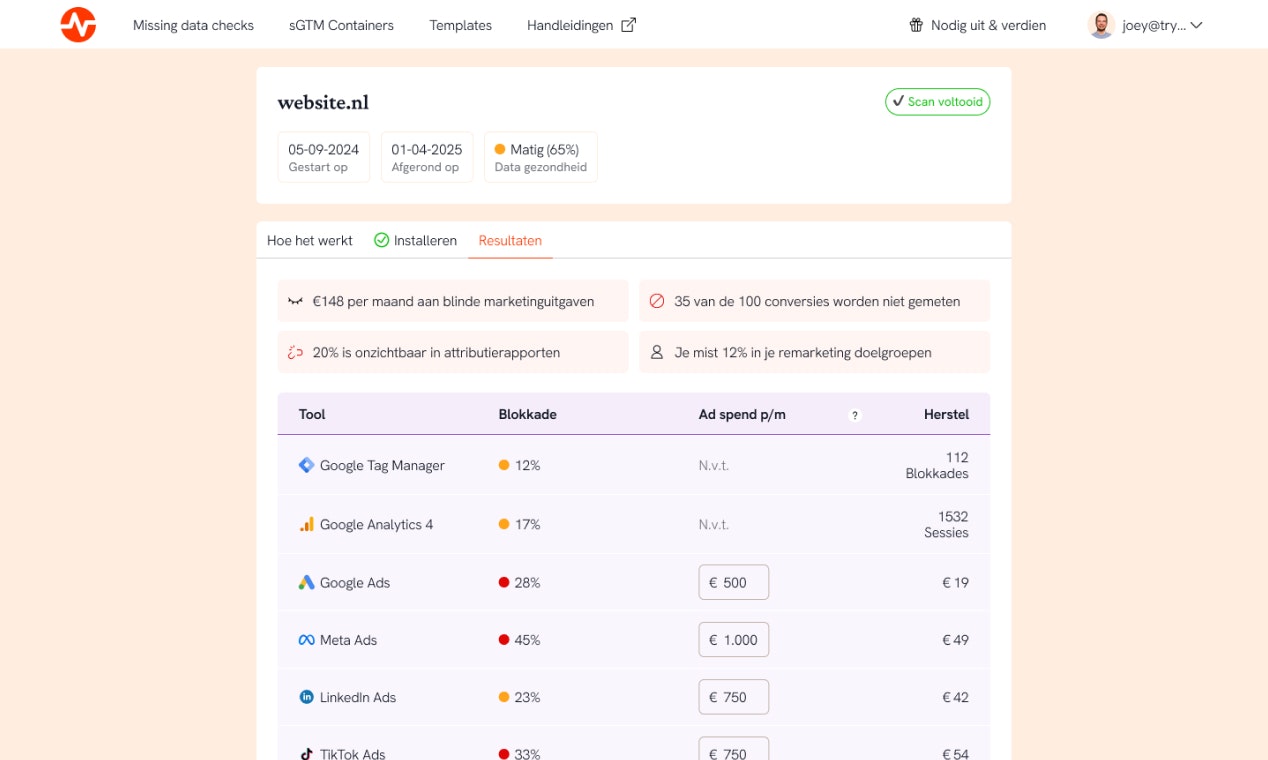Image resolution: width=1268 pixels, height=760 pixels.
Task: Click the person icon for remarketing doelgroepen
Action: tap(657, 352)
